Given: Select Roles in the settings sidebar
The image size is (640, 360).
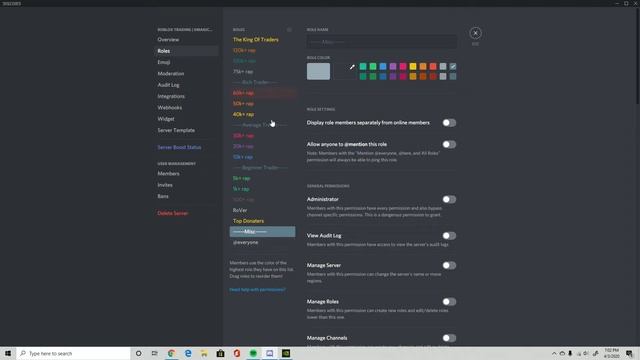Looking at the screenshot, I should tap(186, 51).
